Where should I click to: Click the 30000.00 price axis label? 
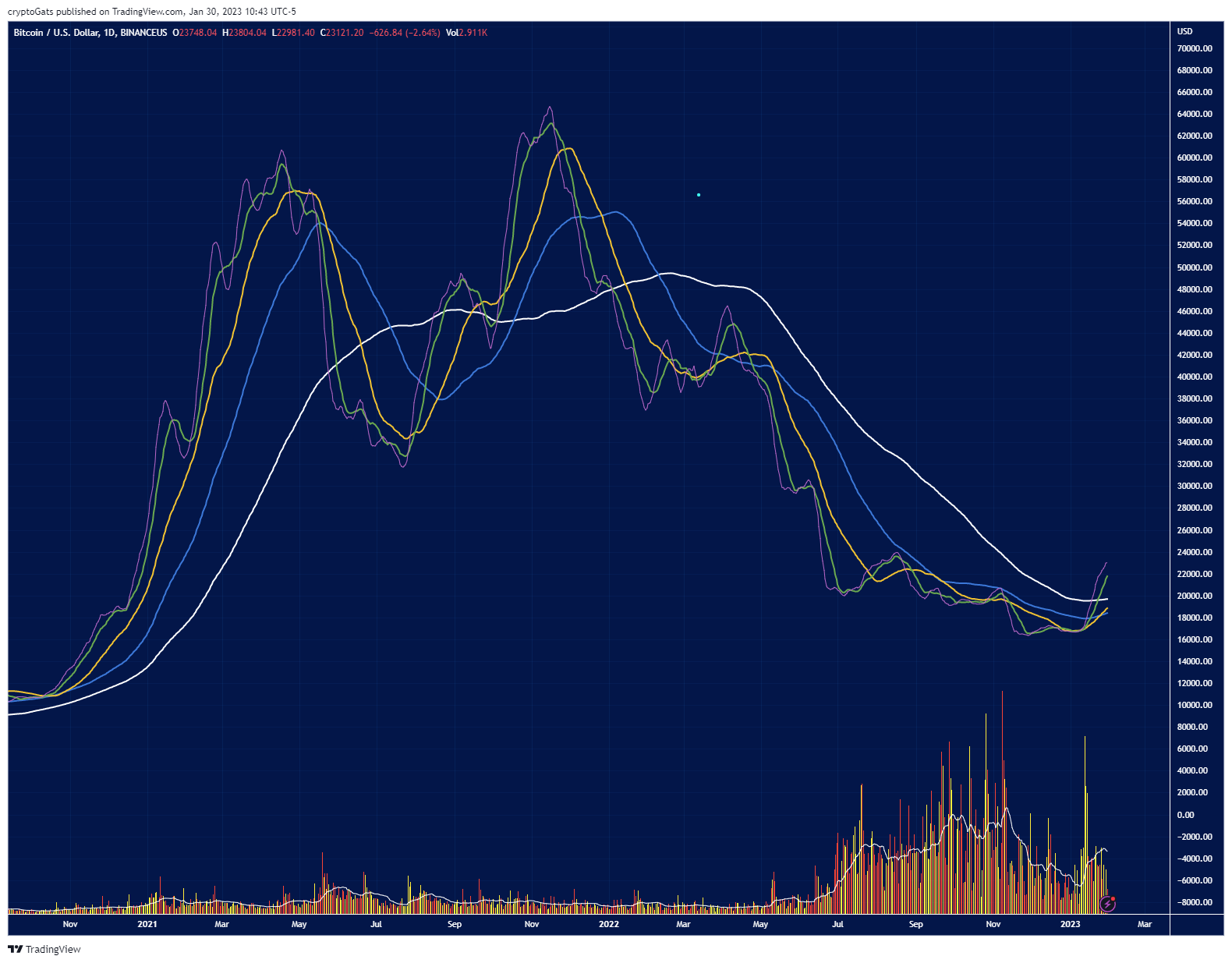point(1195,486)
